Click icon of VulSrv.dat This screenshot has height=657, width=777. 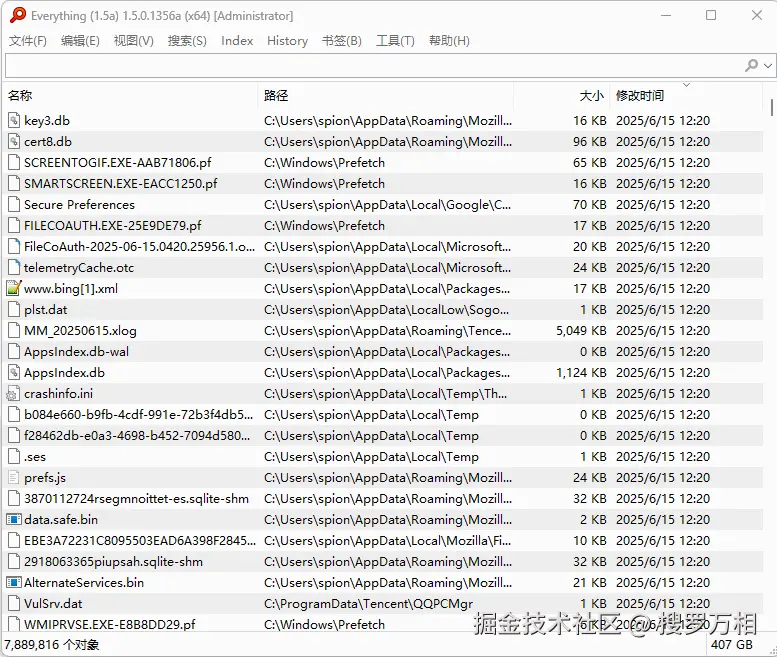click(14, 603)
